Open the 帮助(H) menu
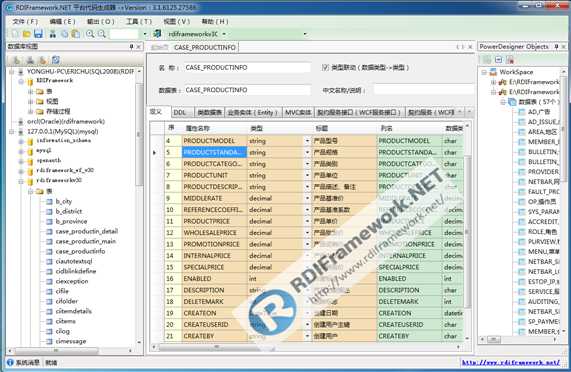The image size is (571, 372). (215, 21)
